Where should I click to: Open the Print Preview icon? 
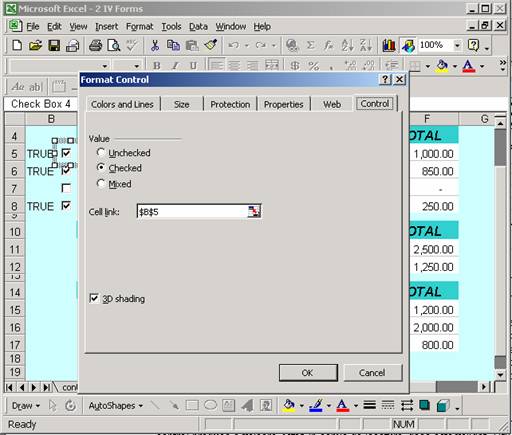coord(114,45)
